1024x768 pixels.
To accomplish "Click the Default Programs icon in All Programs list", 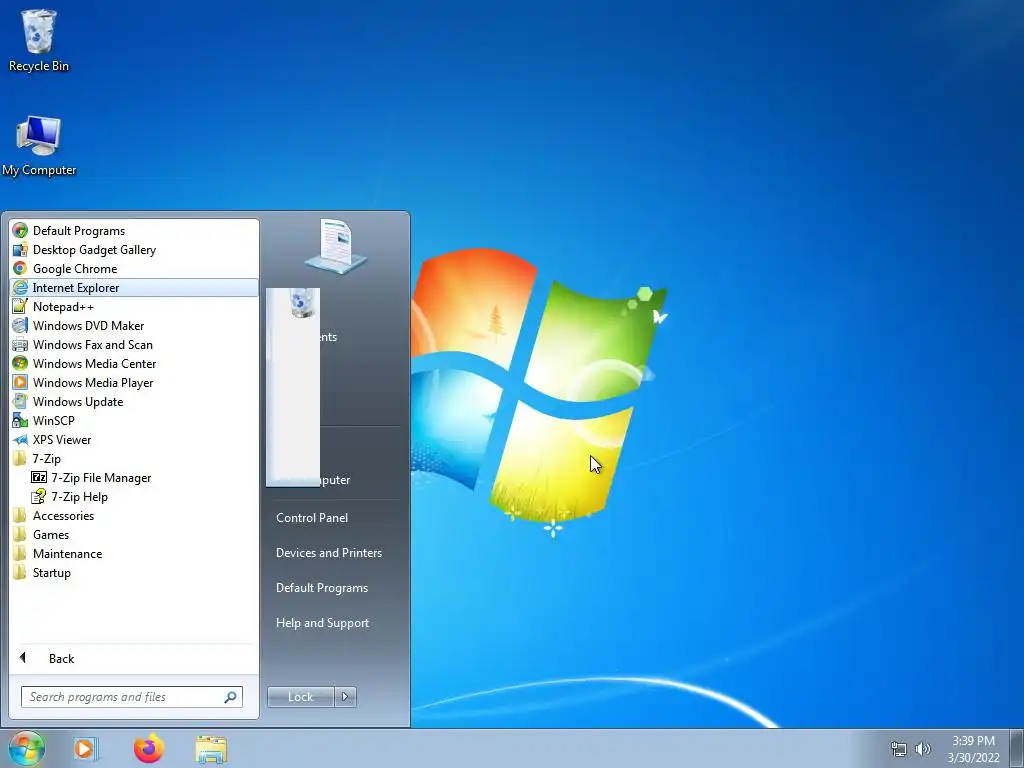I will 20,231.
